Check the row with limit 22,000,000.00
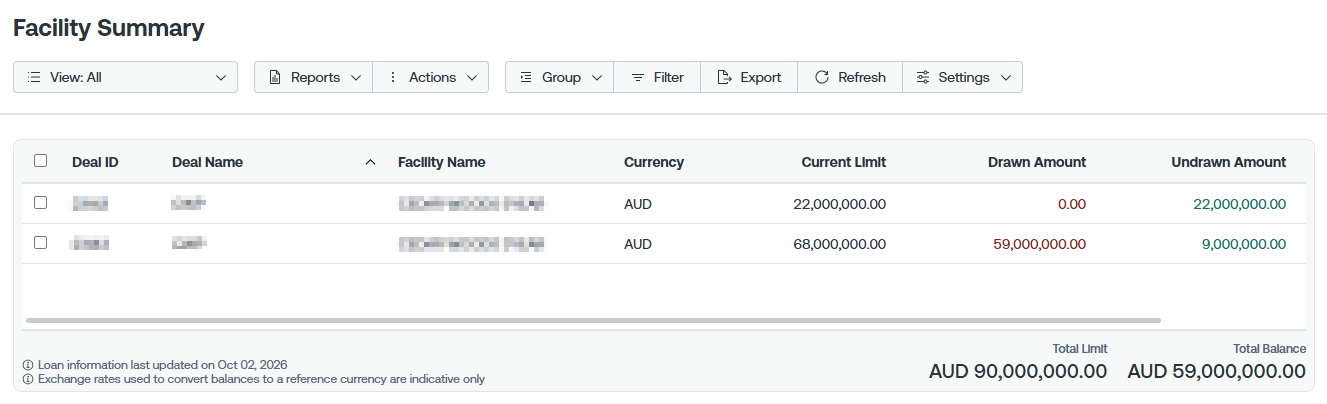This screenshot has width=1327, height=404. point(40,202)
